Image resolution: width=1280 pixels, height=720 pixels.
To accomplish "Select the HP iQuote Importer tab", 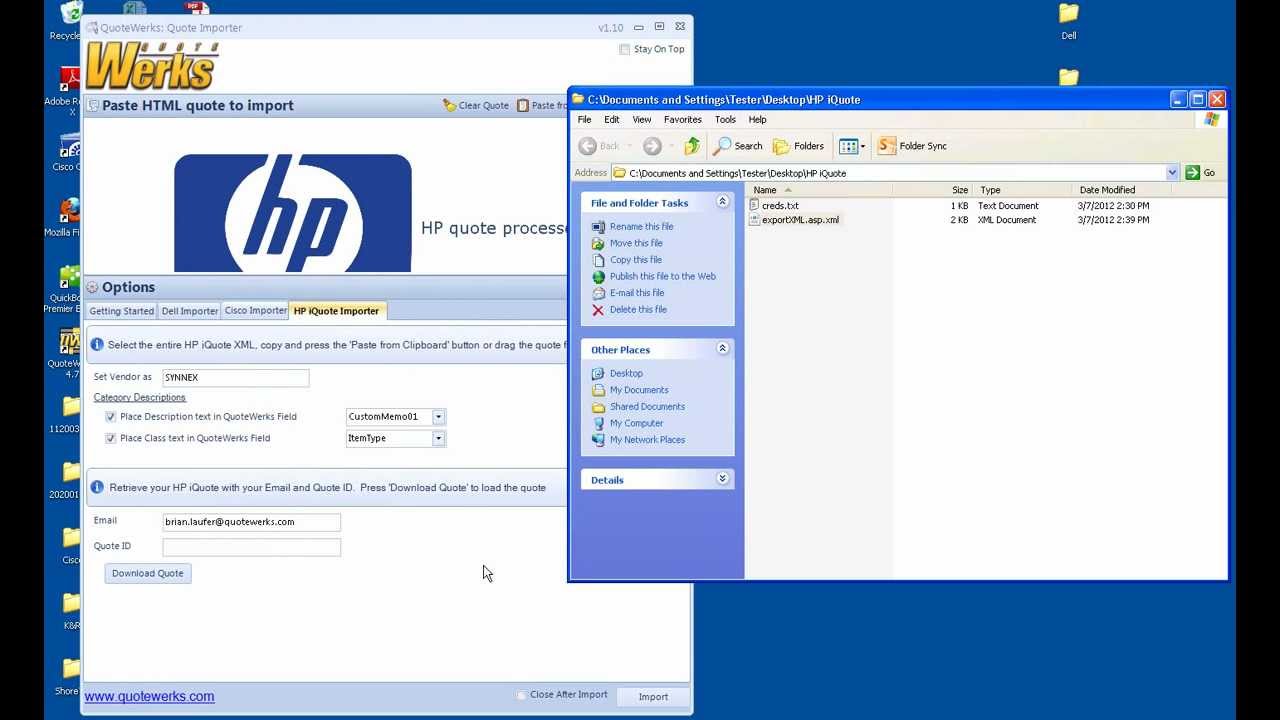I will pos(336,311).
